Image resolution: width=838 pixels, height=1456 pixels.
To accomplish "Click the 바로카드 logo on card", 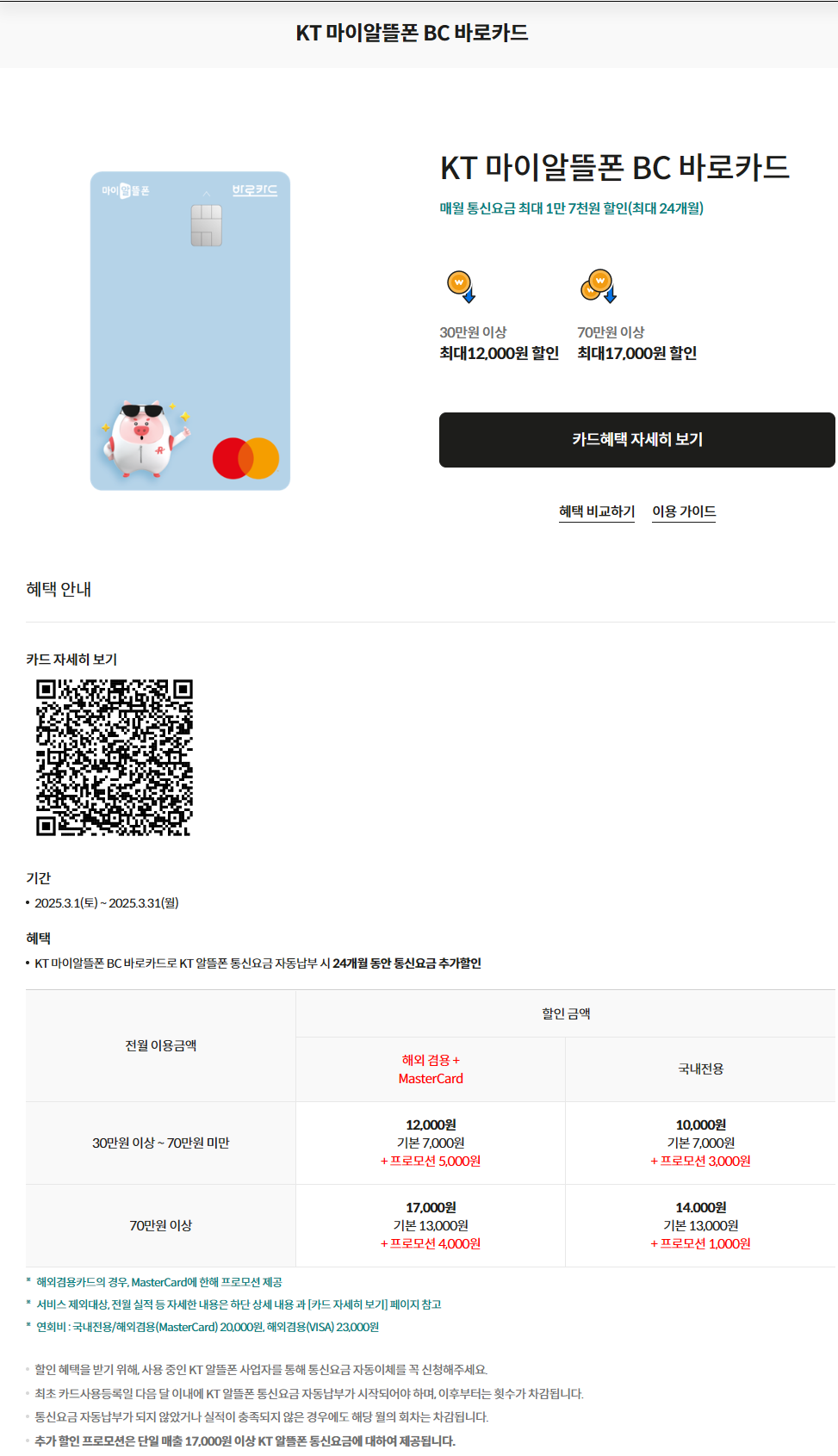I will pyautogui.click(x=255, y=190).
